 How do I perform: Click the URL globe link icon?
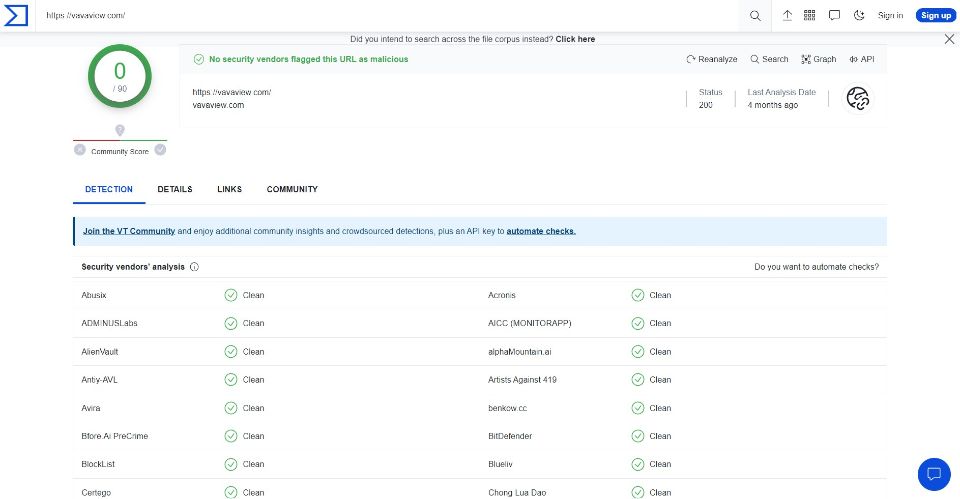pos(858,99)
